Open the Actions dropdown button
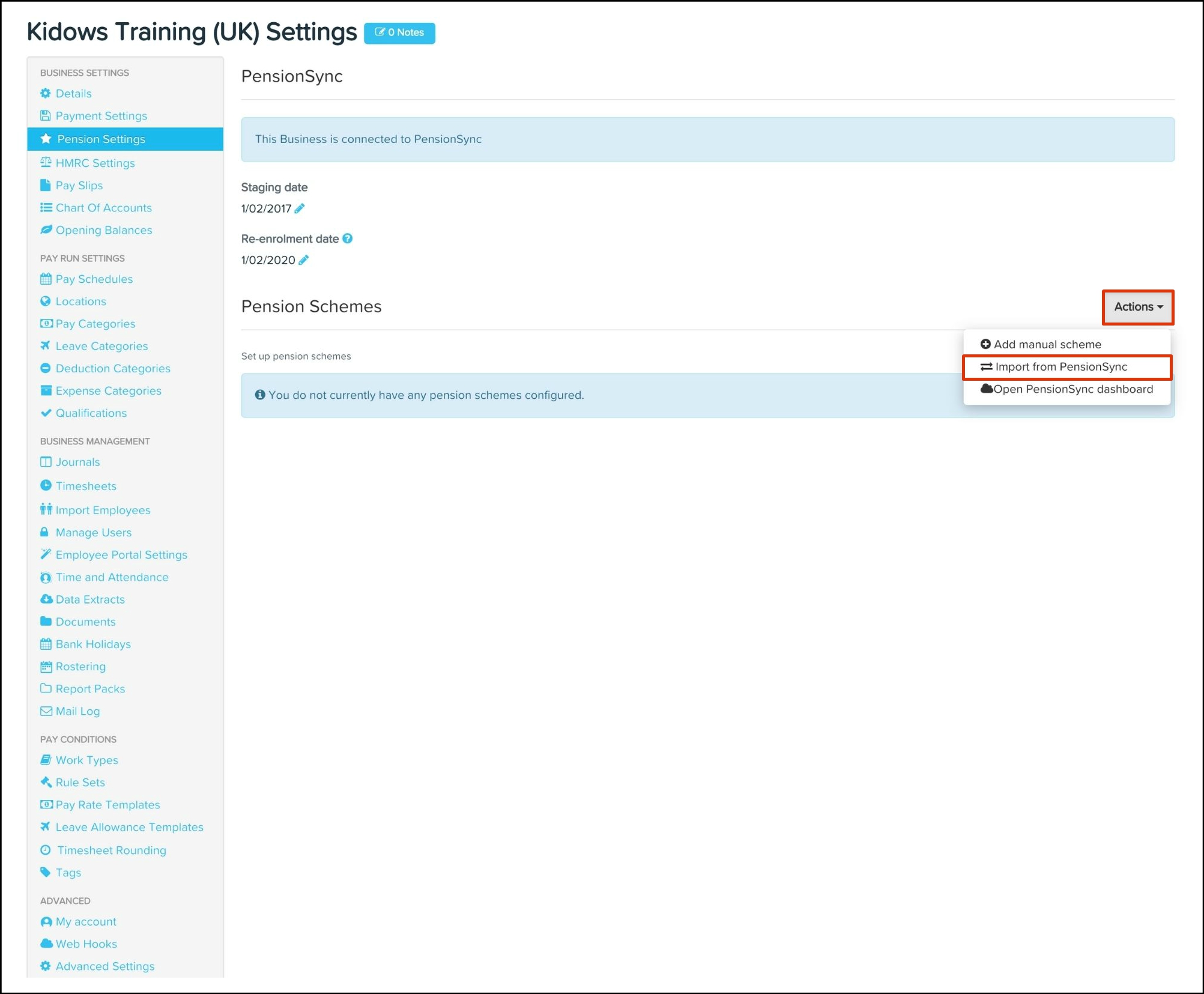The image size is (1204, 994). click(1137, 307)
